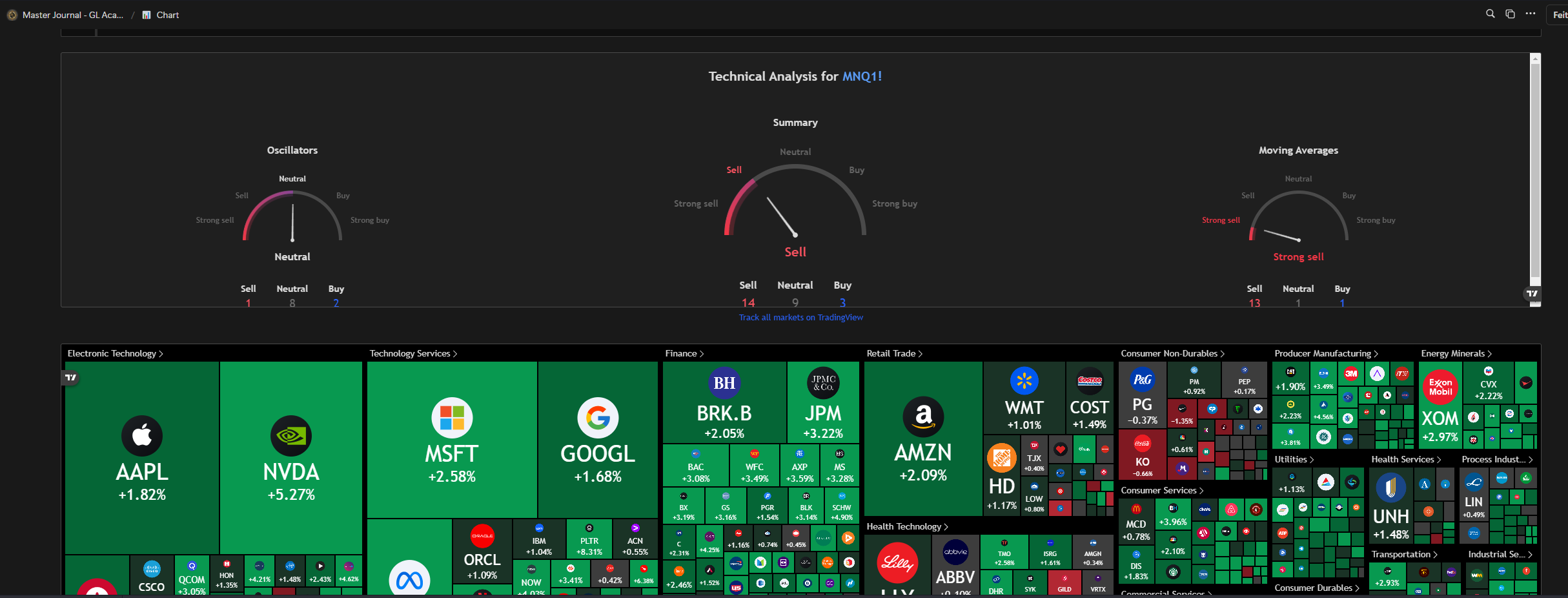
Task: Click the PLTR +8.31% tile
Action: [x=589, y=539]
